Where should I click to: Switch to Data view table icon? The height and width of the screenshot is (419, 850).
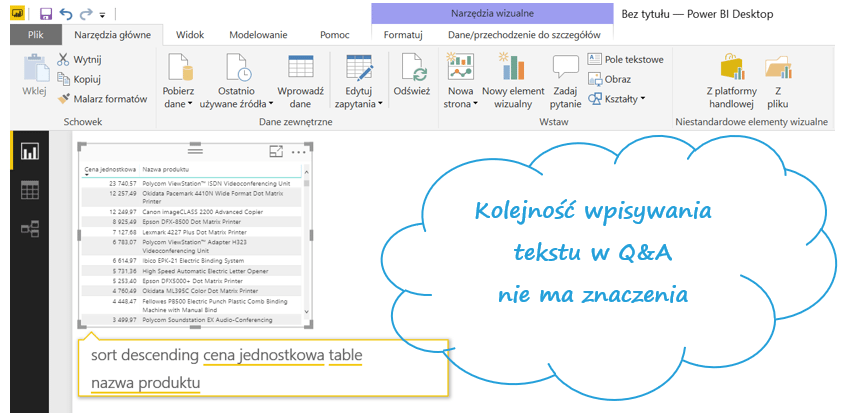pos(30,190)
